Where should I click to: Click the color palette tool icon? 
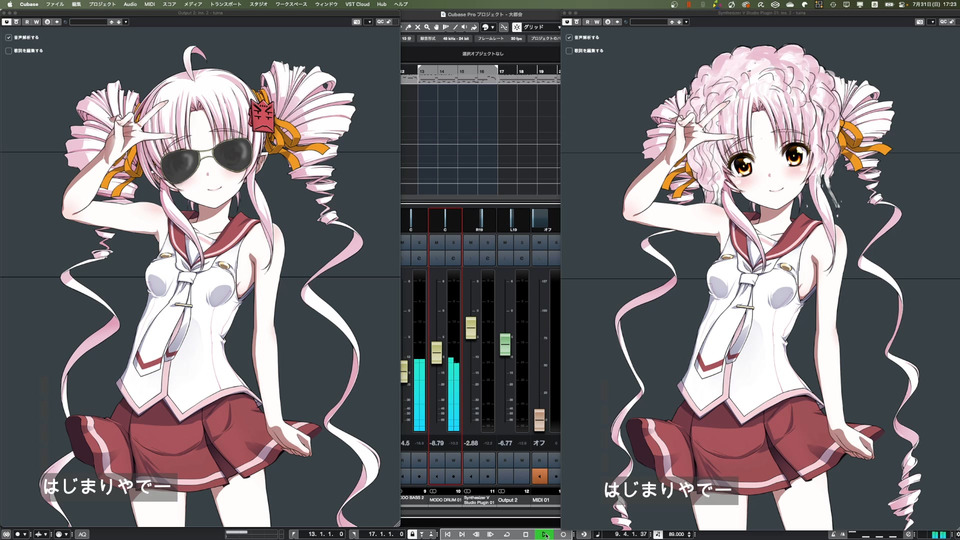click(x=485, y=27)
